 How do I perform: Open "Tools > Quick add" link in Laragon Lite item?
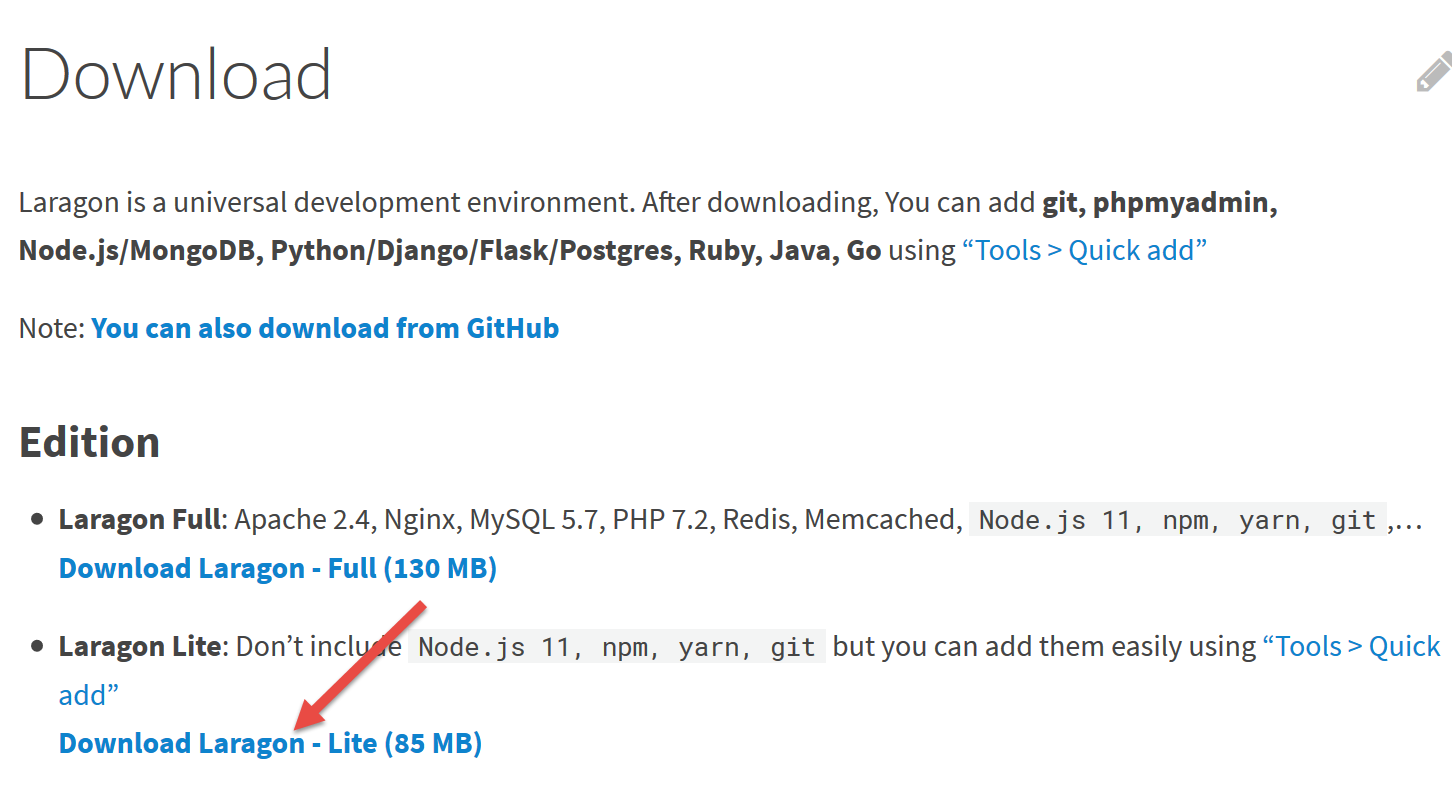(1351, 646)
